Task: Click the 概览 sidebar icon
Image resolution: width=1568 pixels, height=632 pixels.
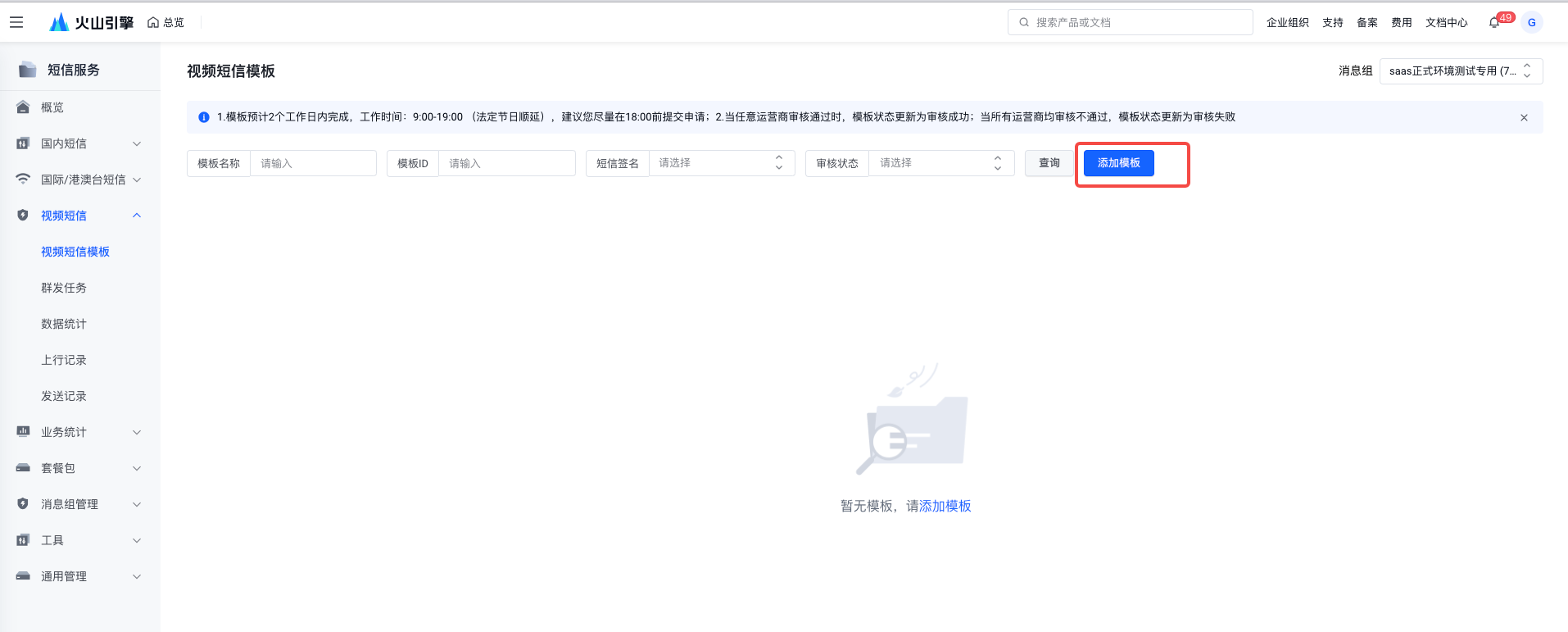Action: [23, 107]
